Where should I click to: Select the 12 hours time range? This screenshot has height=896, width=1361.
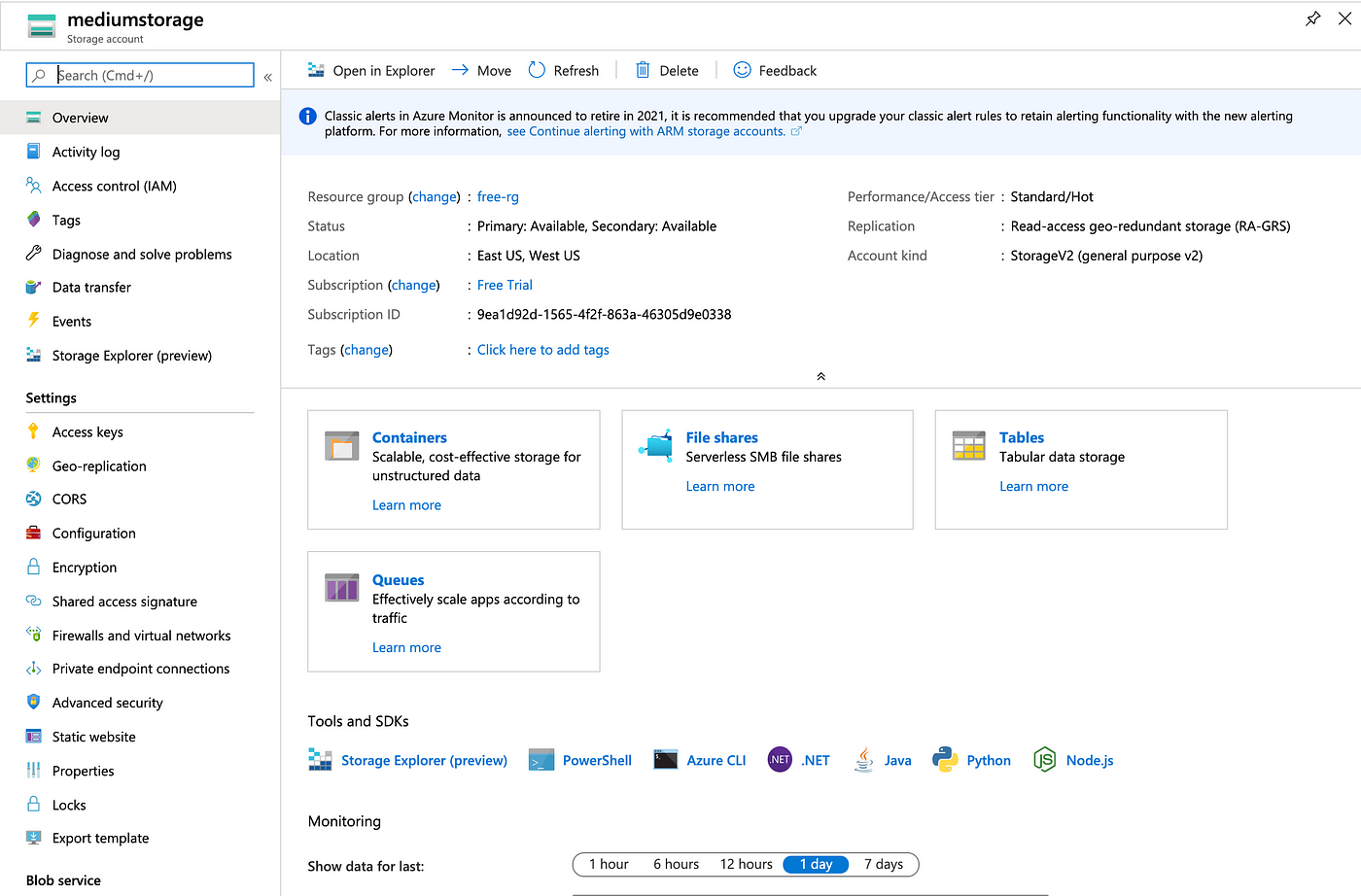(x=746, y=864)
